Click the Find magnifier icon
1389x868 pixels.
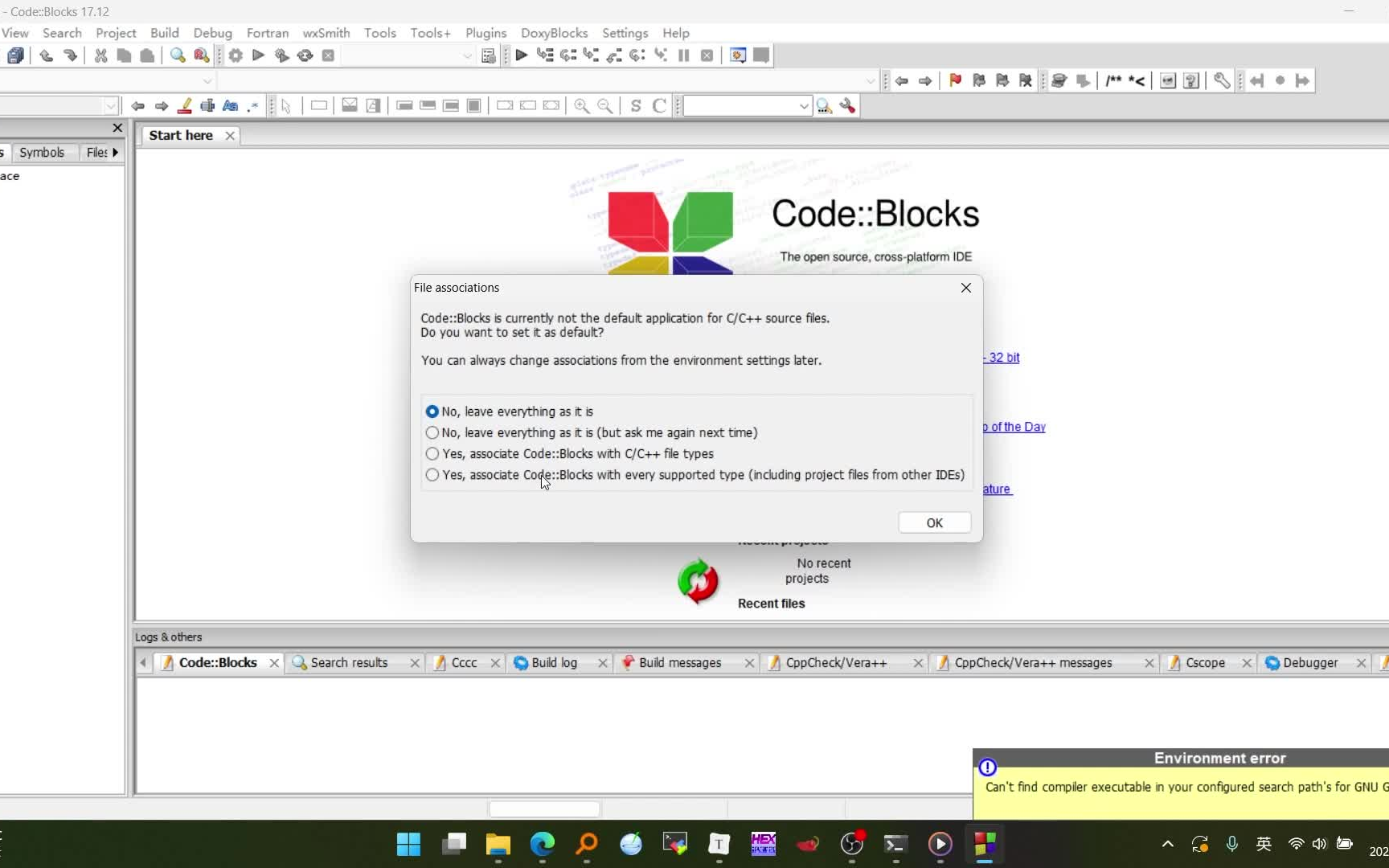click(x=178, y=55)
